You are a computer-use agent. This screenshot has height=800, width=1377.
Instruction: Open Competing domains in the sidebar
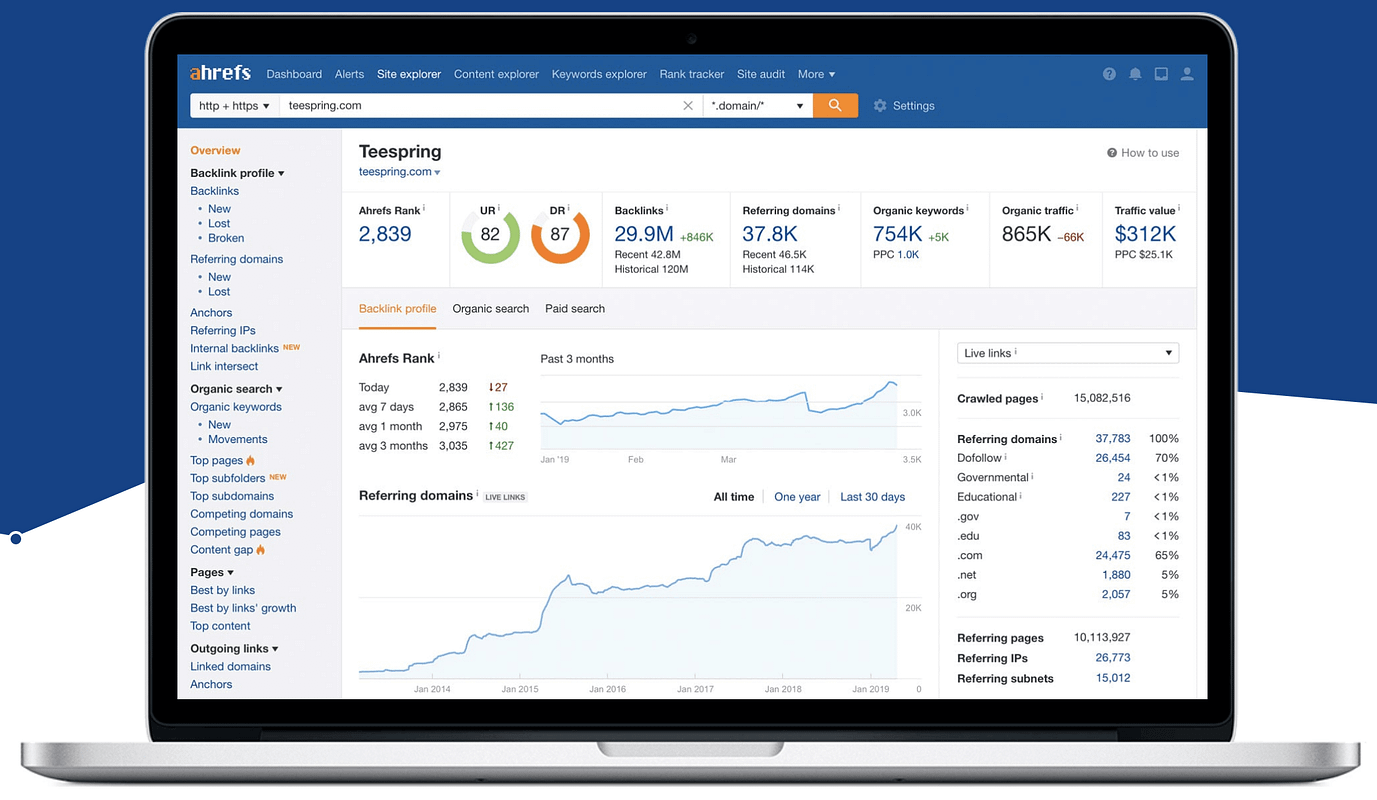pyautogui.click(x=242, y=514)
